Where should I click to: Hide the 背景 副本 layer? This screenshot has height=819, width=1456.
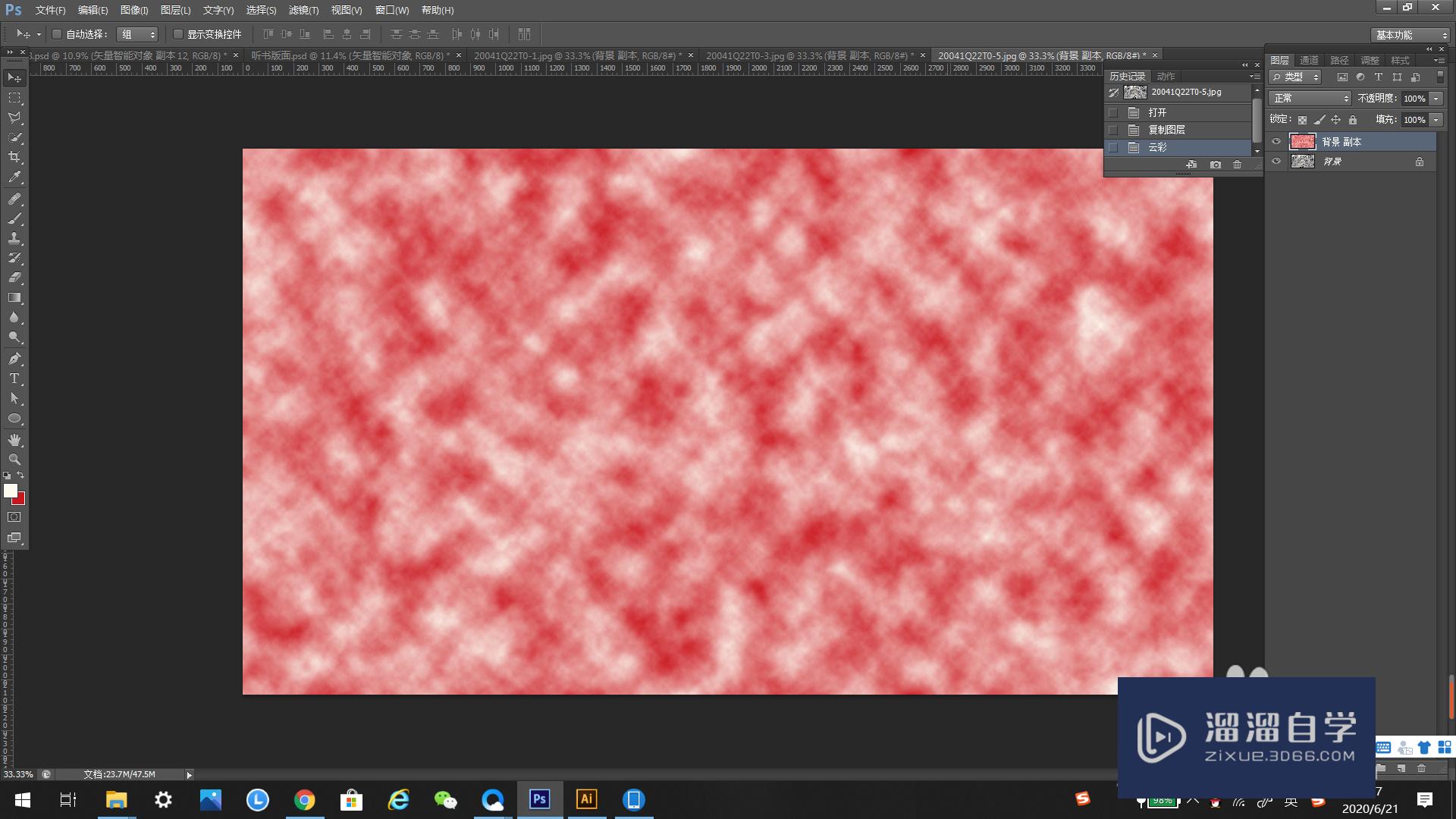[1276, 142]
